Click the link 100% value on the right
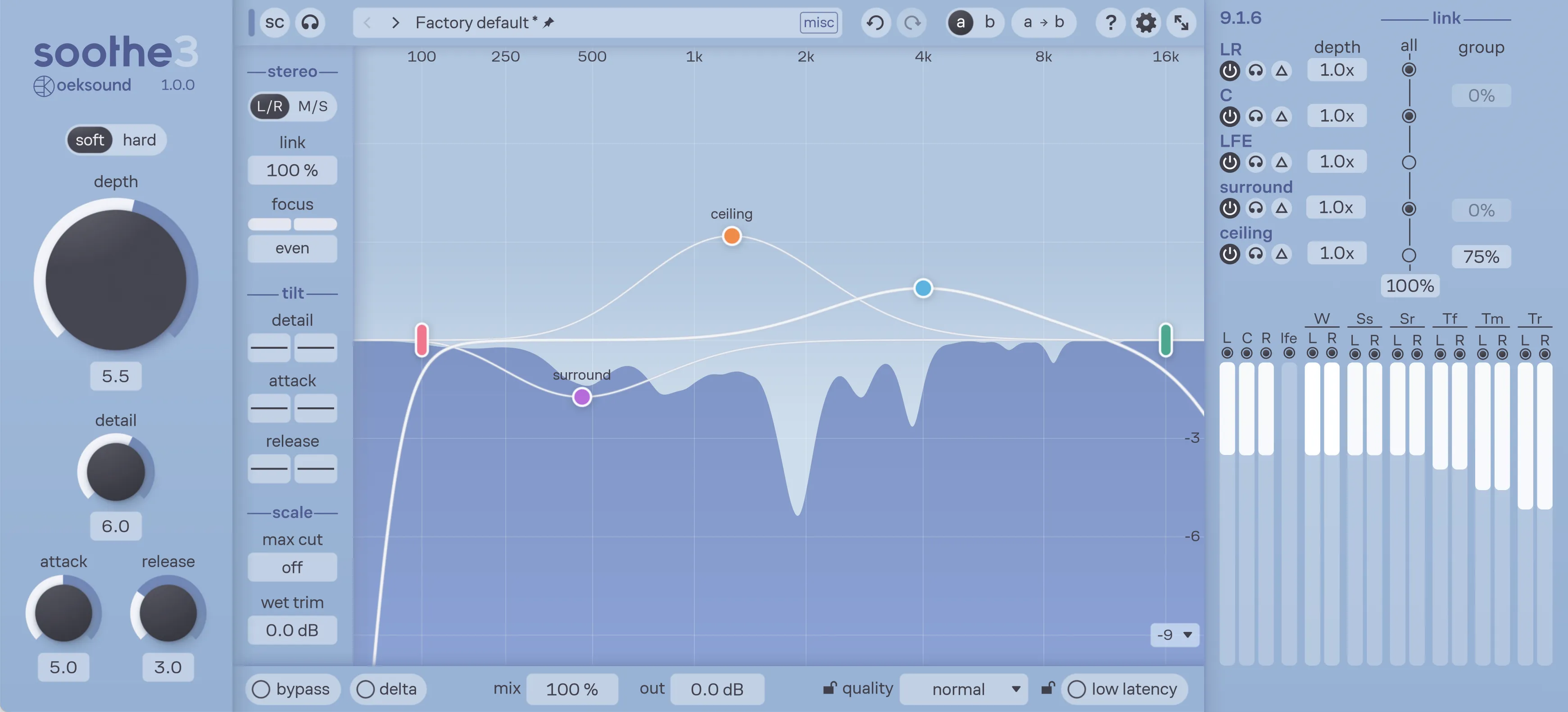Screen dimensions: 1568x712 coord(1410,285)
